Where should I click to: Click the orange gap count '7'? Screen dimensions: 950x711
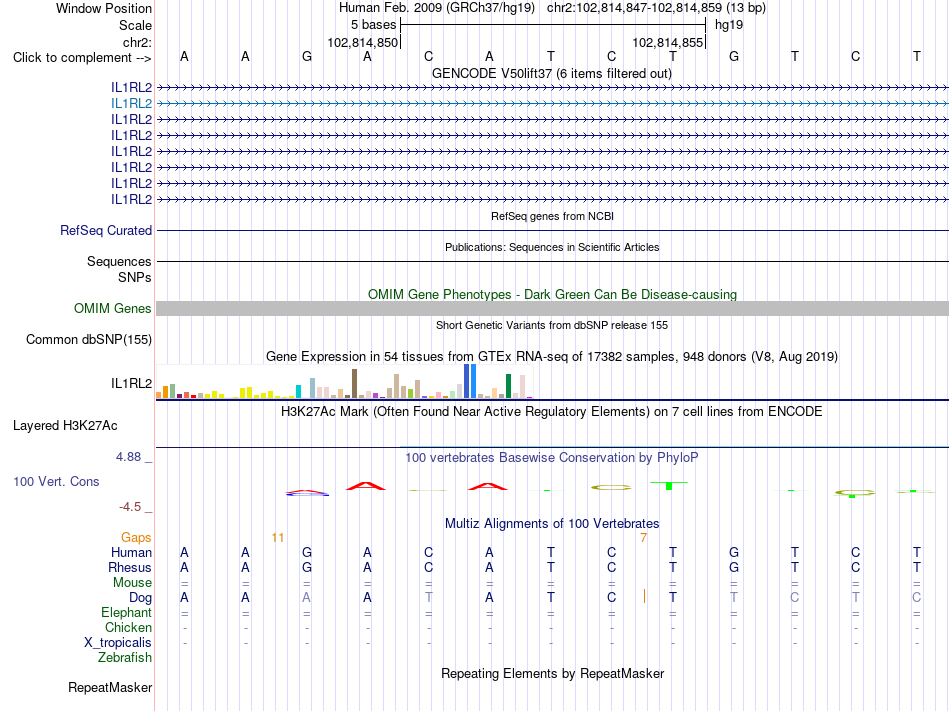[x=643, y=538]
